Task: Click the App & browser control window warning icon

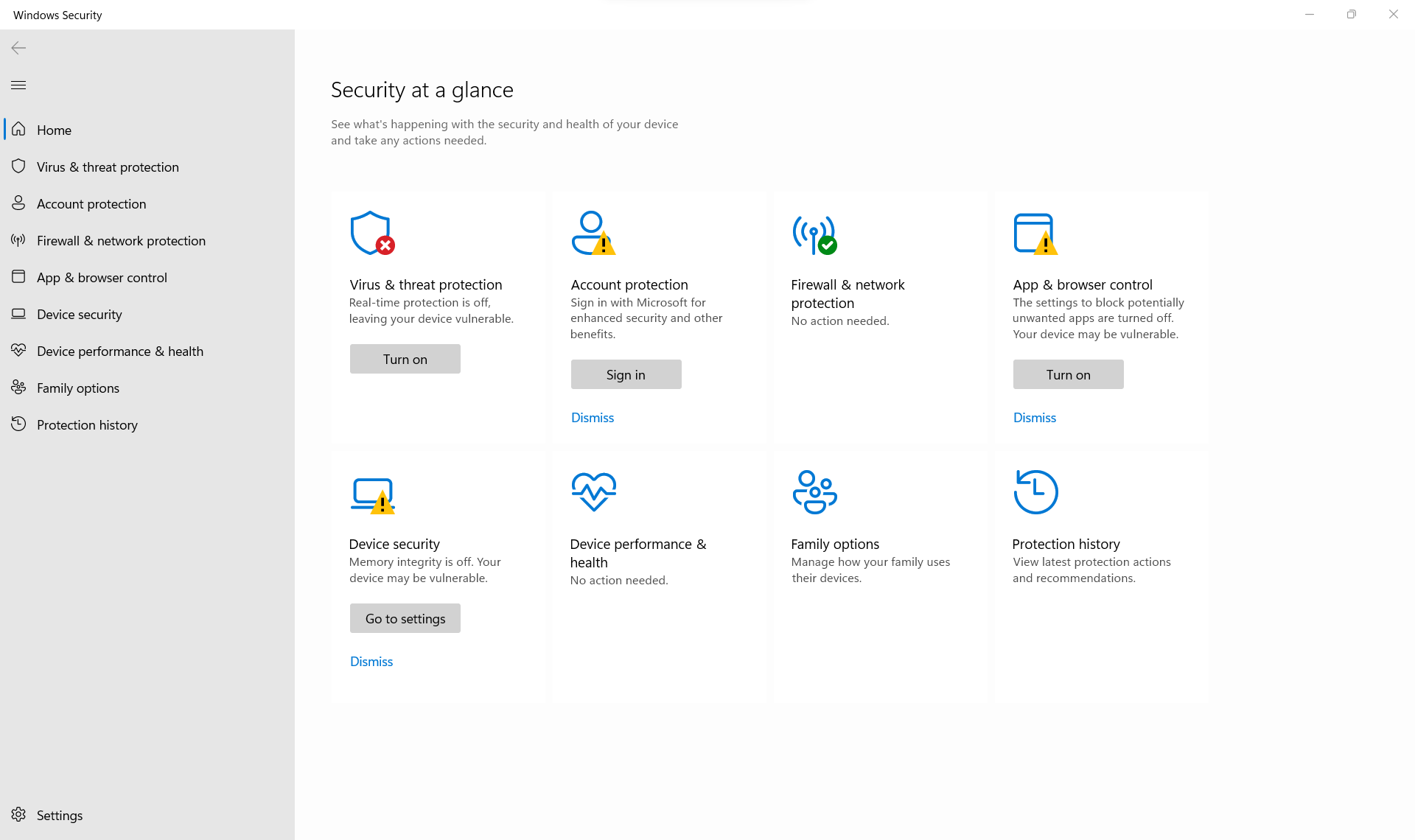Action: click(x=1035, y=234)
